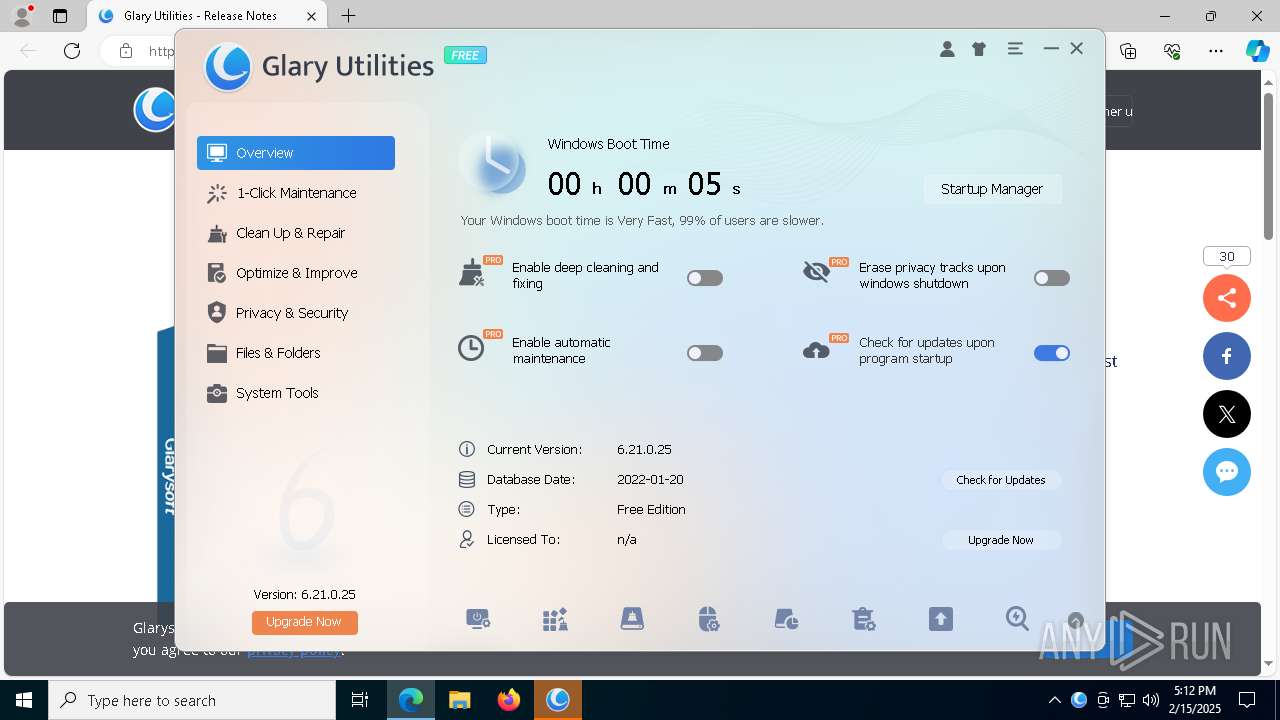Open new browser tab with plus button
The image size is (1280, 720).
(x=348, y=16)
